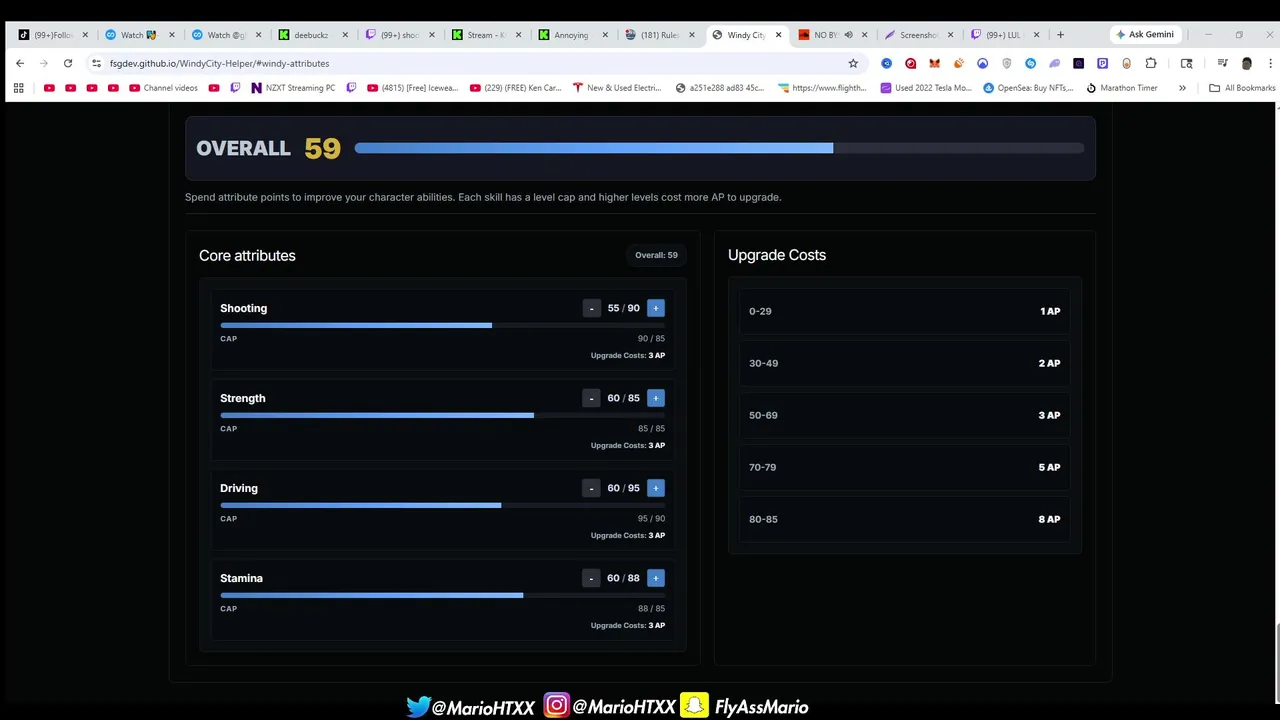Click the 'Overall: 59' badge
1280x720 pixels.
[656, 255]
